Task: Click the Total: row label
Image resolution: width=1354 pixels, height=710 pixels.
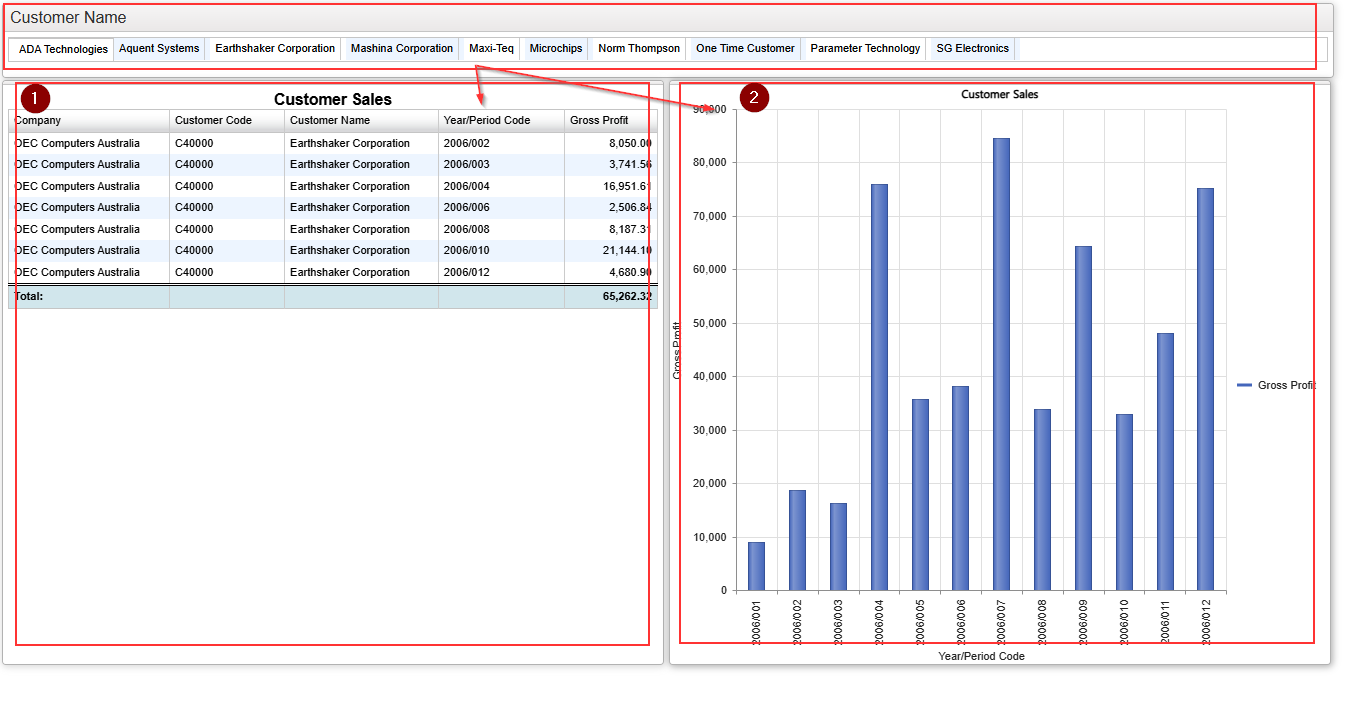Action: [x=29, y=297]
